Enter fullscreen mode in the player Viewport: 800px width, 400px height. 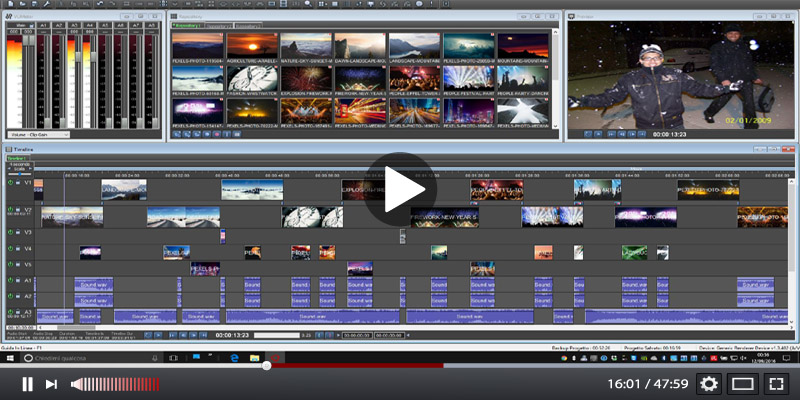[x=776, y=384]
